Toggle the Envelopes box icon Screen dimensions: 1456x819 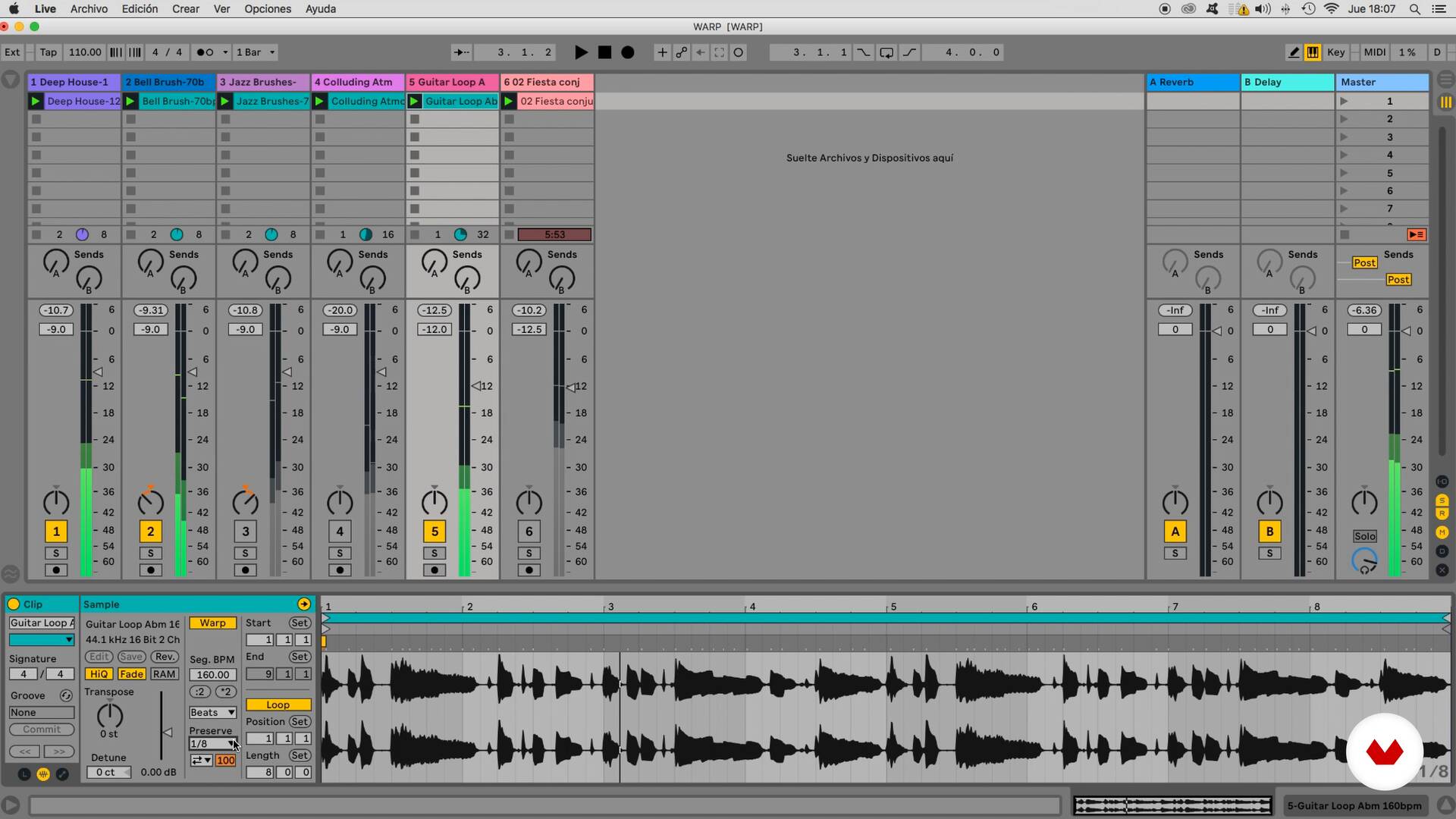coord(62,773)
